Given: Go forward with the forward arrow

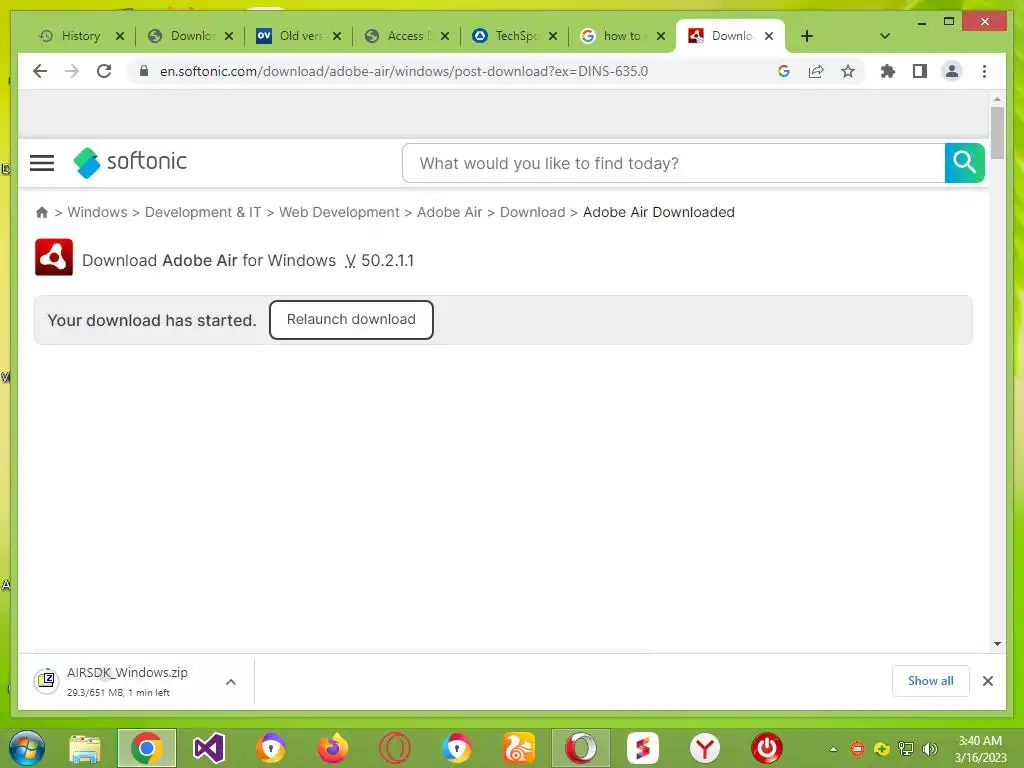Looking at the screenshot, I should pos(72,71).
